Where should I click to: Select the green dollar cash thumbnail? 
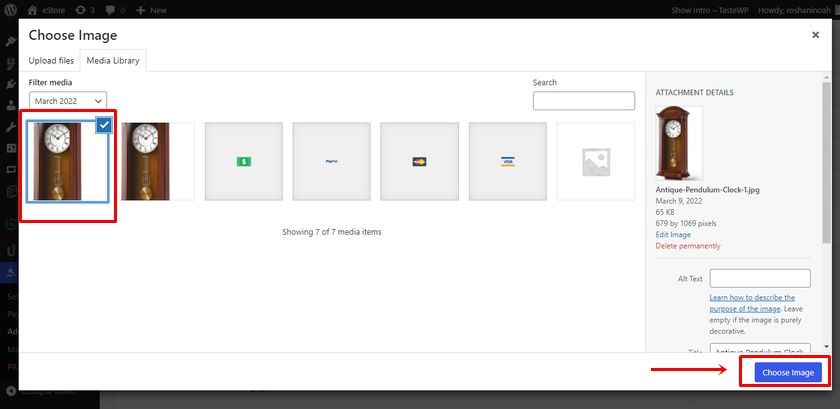click(244, 161)
